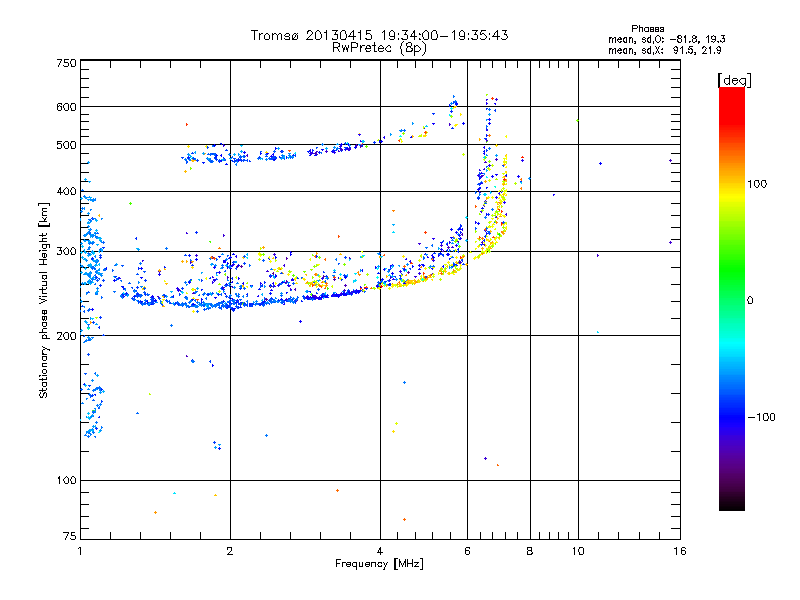Click the x-axis tick label '10'

pyautogui.click(x=578, y=551)
